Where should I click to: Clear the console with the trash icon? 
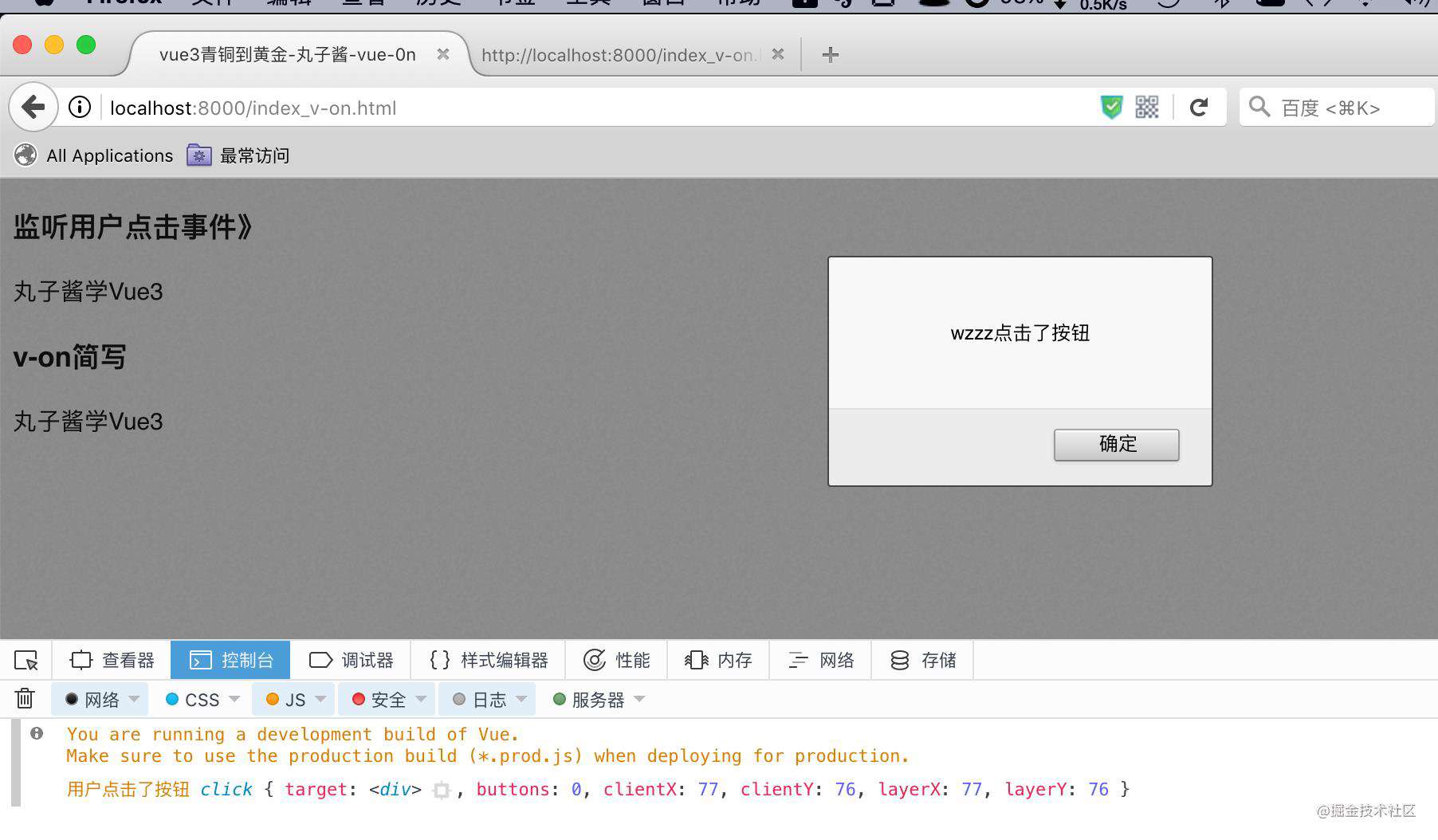pyautogui.click(x=25, y=699)
